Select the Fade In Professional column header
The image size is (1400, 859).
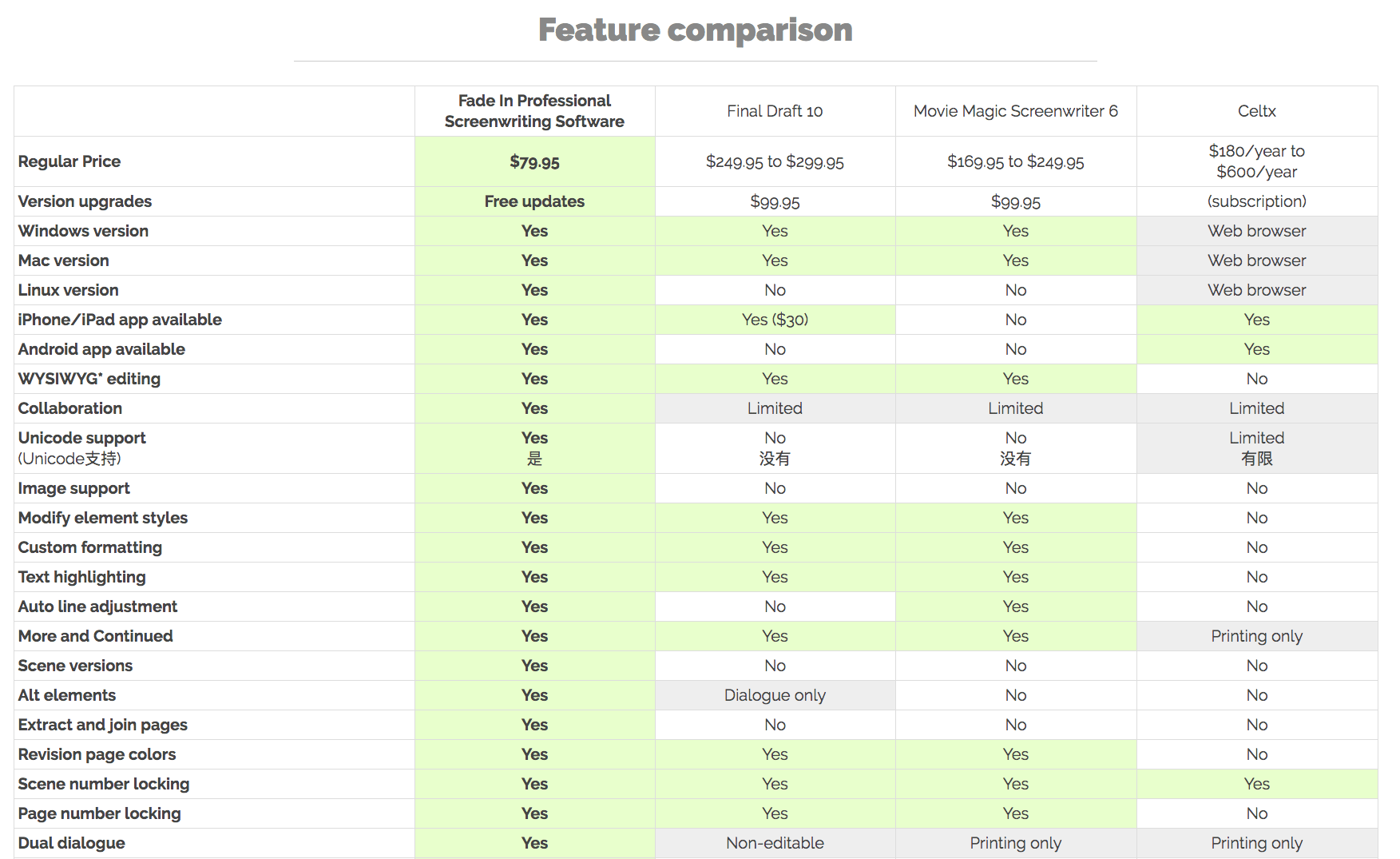[x=534, y=111]
